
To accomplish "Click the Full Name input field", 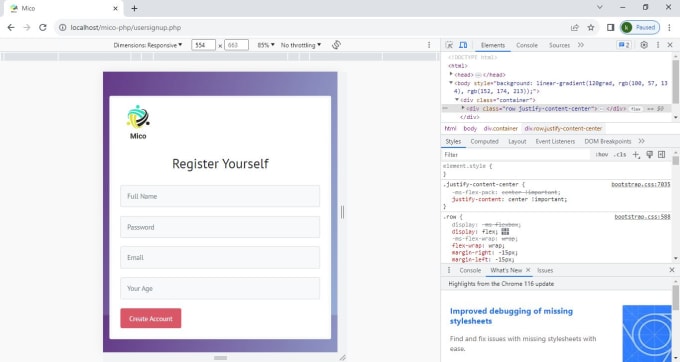I will tap(220, 196).
